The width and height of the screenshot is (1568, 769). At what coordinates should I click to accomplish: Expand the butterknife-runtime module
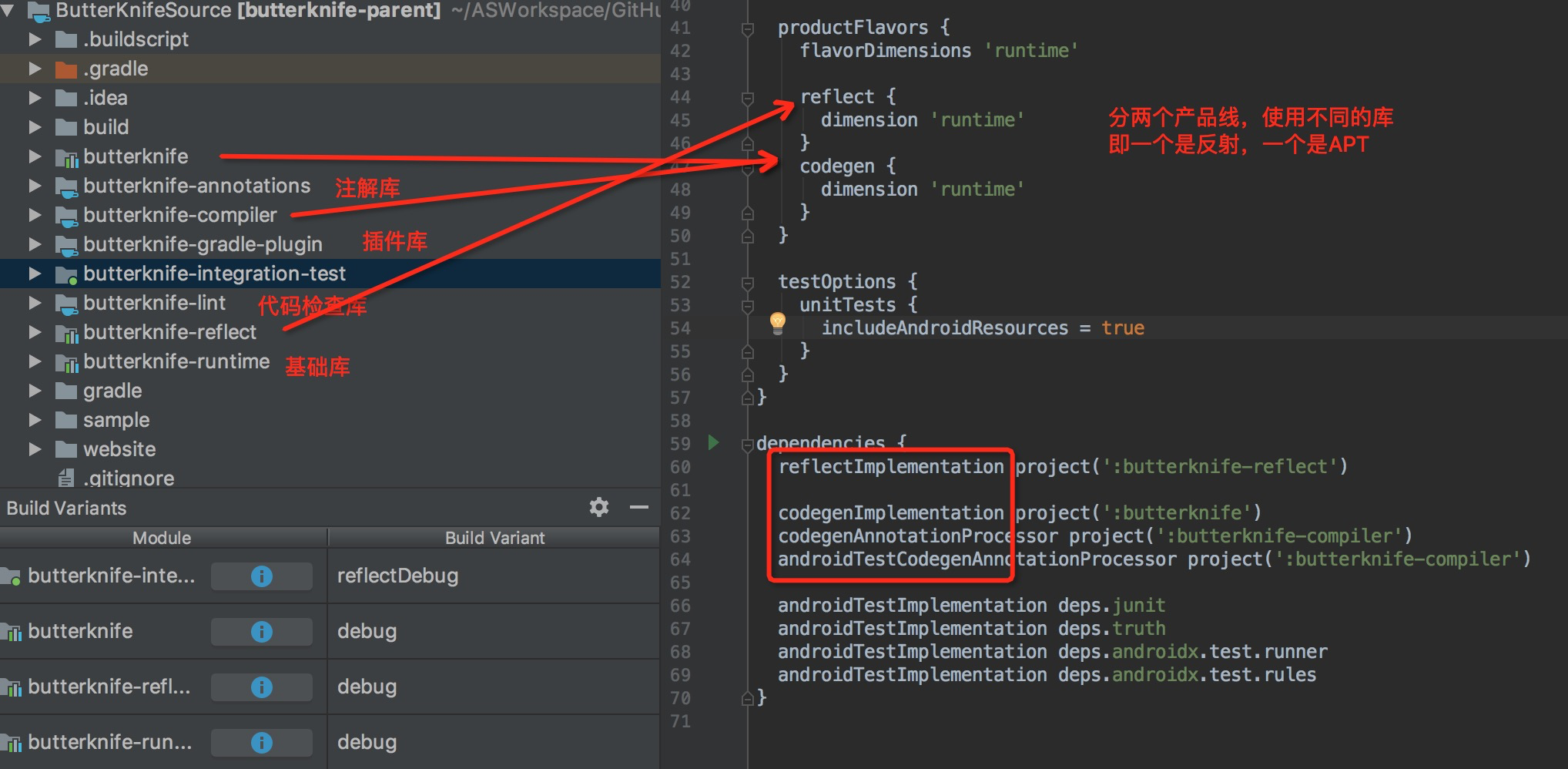click(35, 361)
